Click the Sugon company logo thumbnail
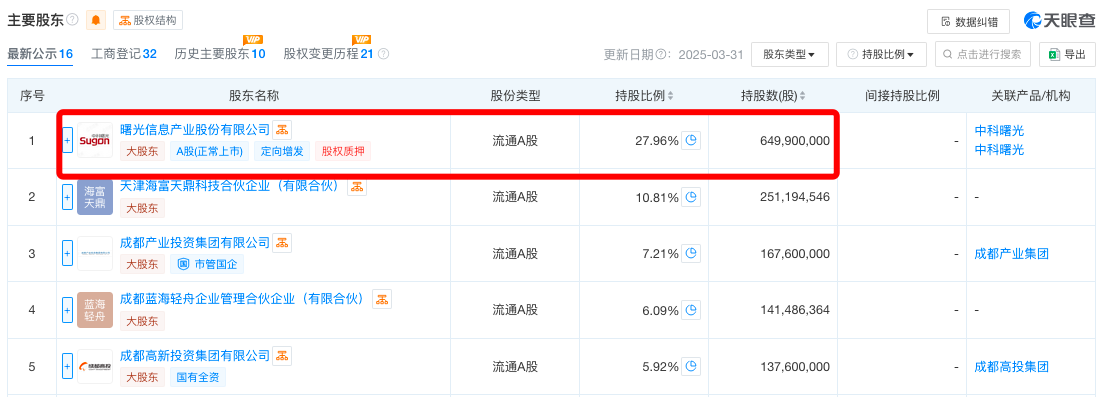1109x397 pixels. click(x=95, y=141)
